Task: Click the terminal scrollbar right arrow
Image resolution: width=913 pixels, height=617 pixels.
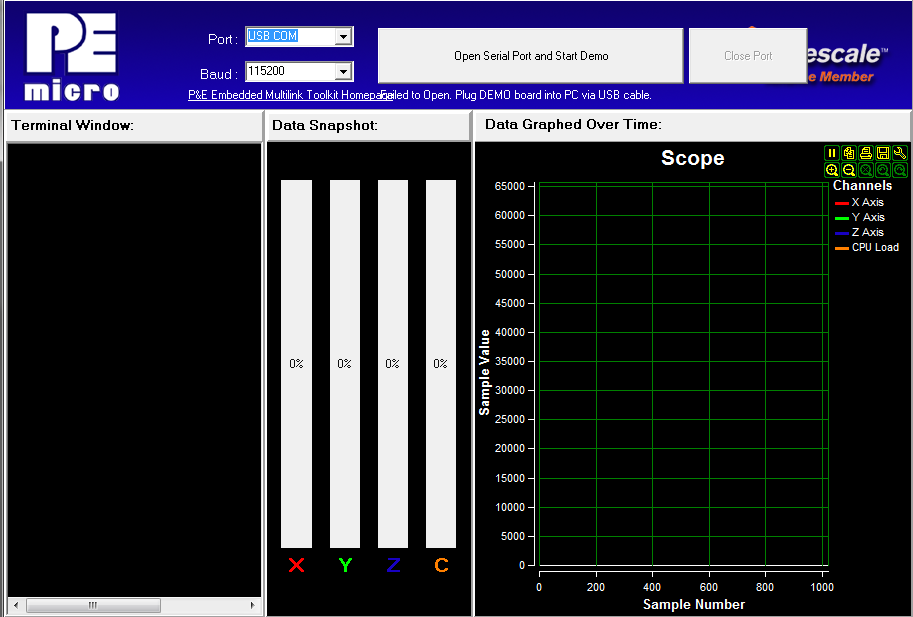Action: [253, 606]
